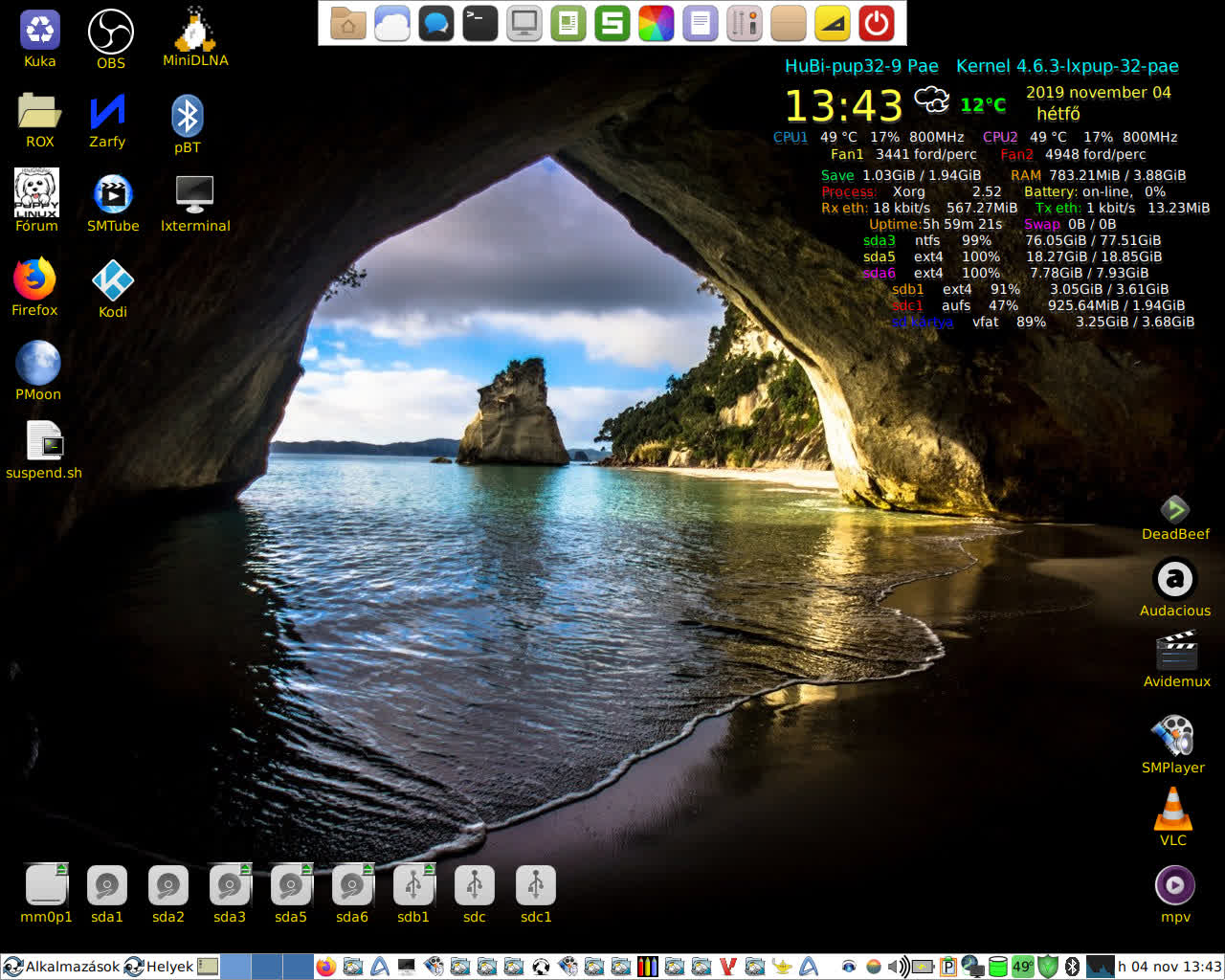Screen dimensions: 1225x980
Task: Launch OBS from the desktop
Action: [111, 32]
